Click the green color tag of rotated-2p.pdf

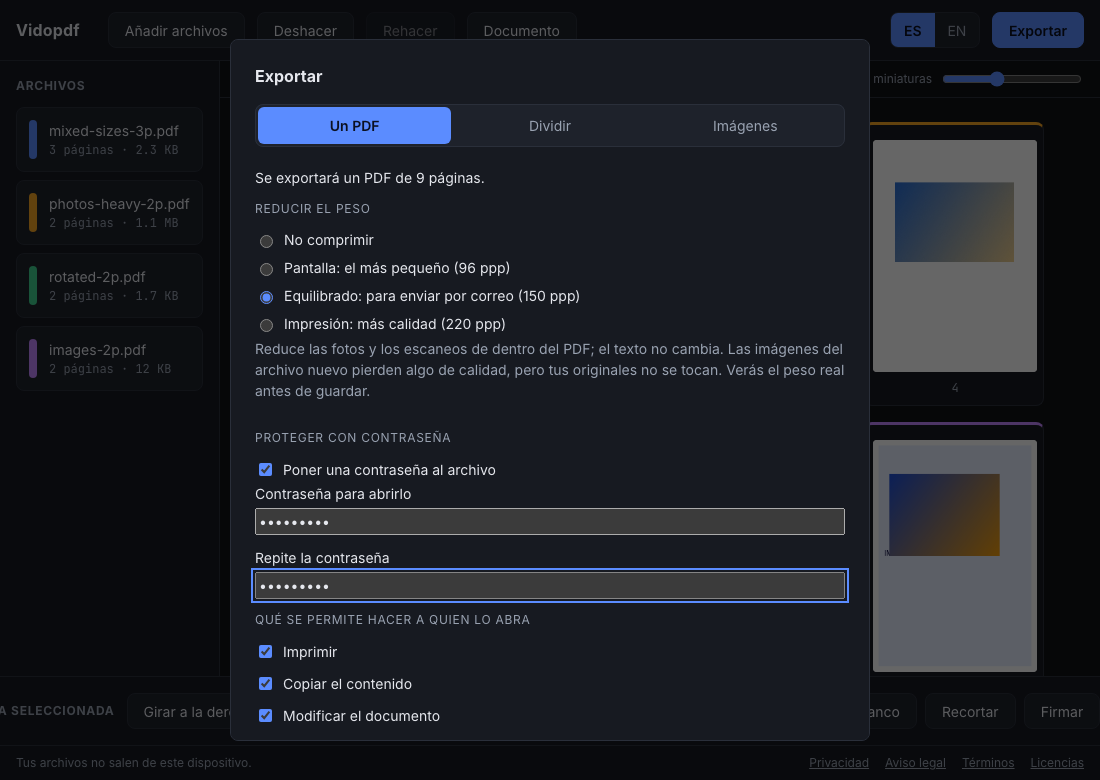pos(33,285)
